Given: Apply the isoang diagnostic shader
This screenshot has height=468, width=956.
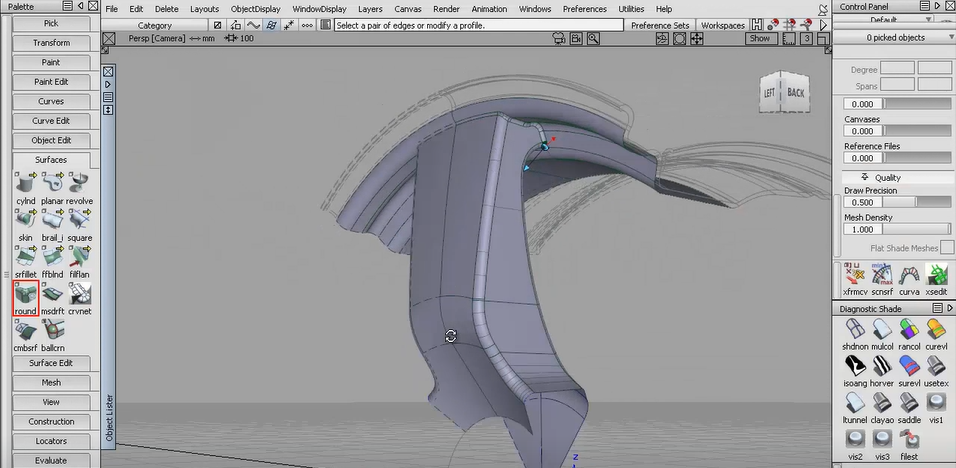Looking at the screenshot, I should [854, 366].
